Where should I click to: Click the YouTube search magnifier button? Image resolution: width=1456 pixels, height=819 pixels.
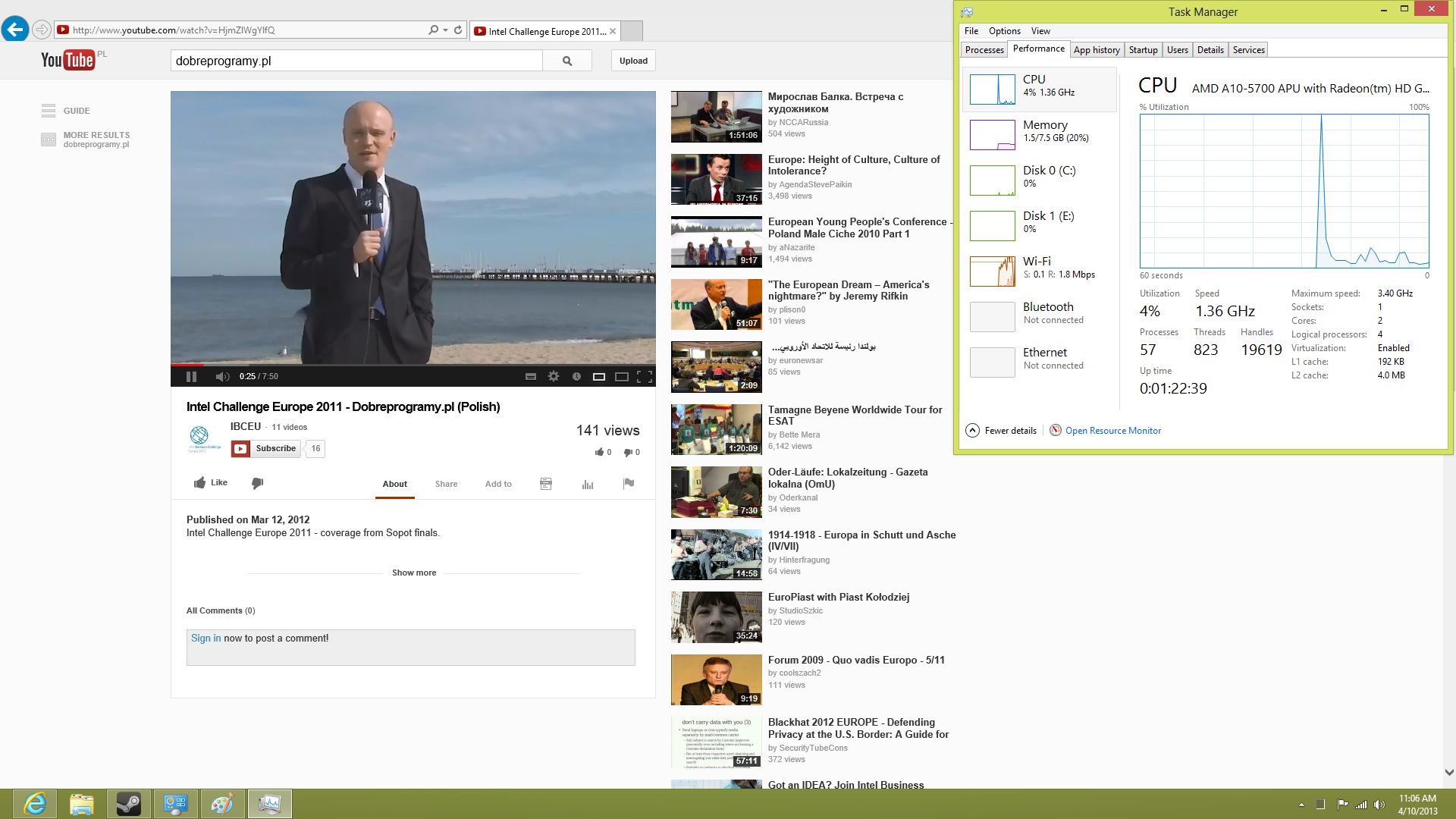(x=567, y=61)
